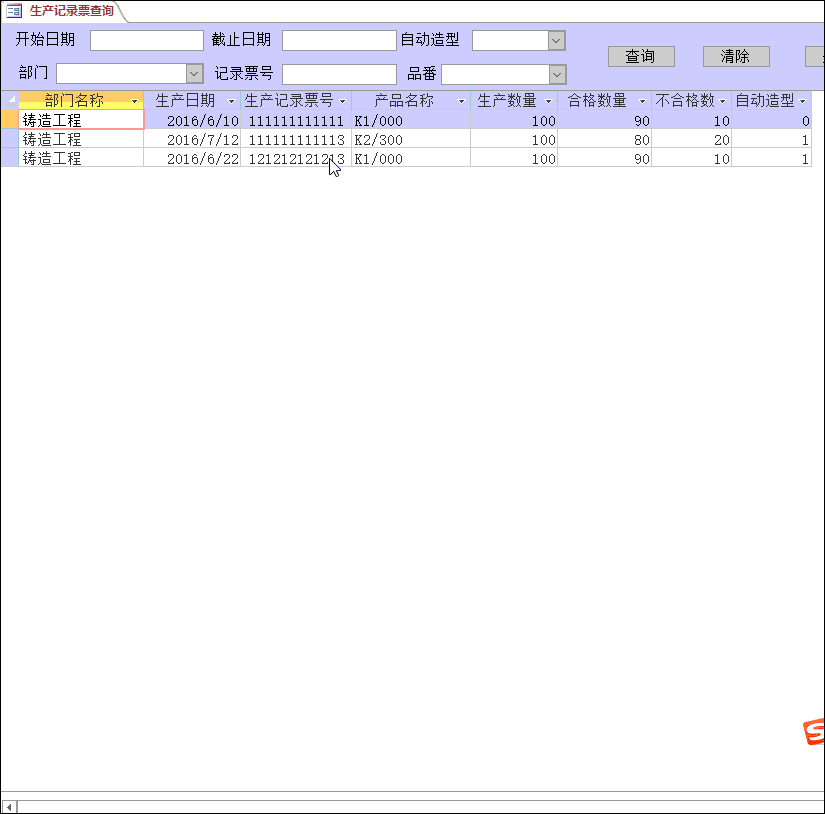Click the Sogou input method icon
This screenshot has height=814, width=825.
point(814,731)
